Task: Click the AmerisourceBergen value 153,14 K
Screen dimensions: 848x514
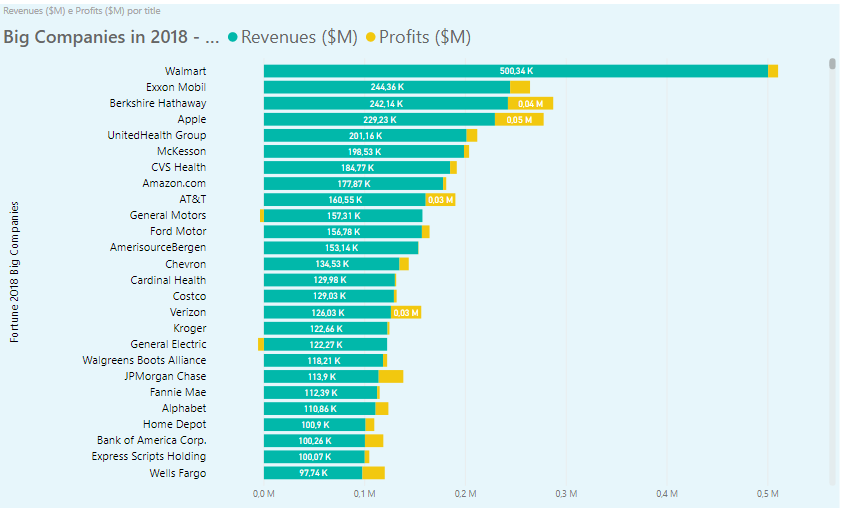Action: pyautogui.click(x=341, y=248)
